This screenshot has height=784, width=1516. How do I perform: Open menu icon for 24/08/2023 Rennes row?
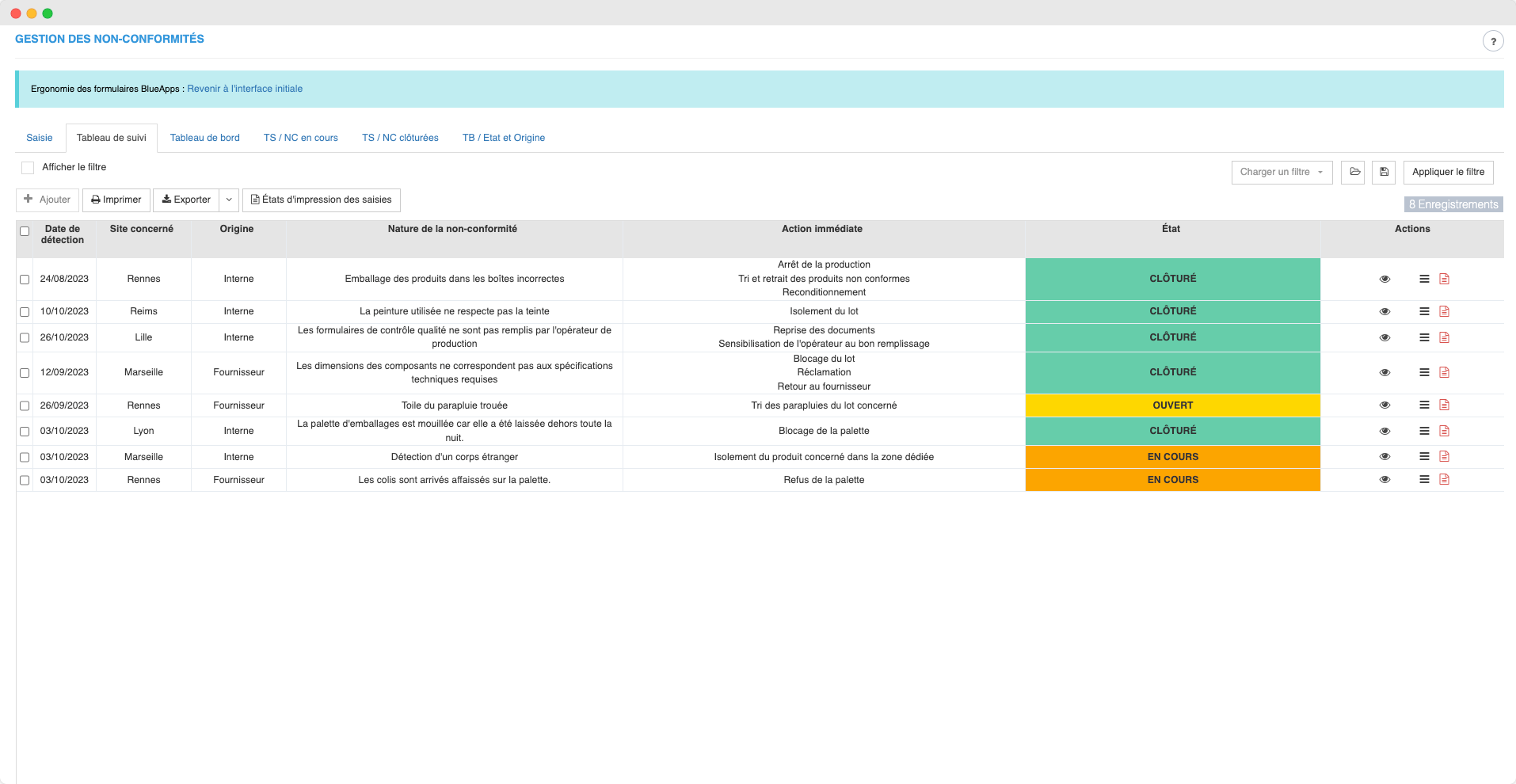pyautogui.click(x=1424, y=279)
